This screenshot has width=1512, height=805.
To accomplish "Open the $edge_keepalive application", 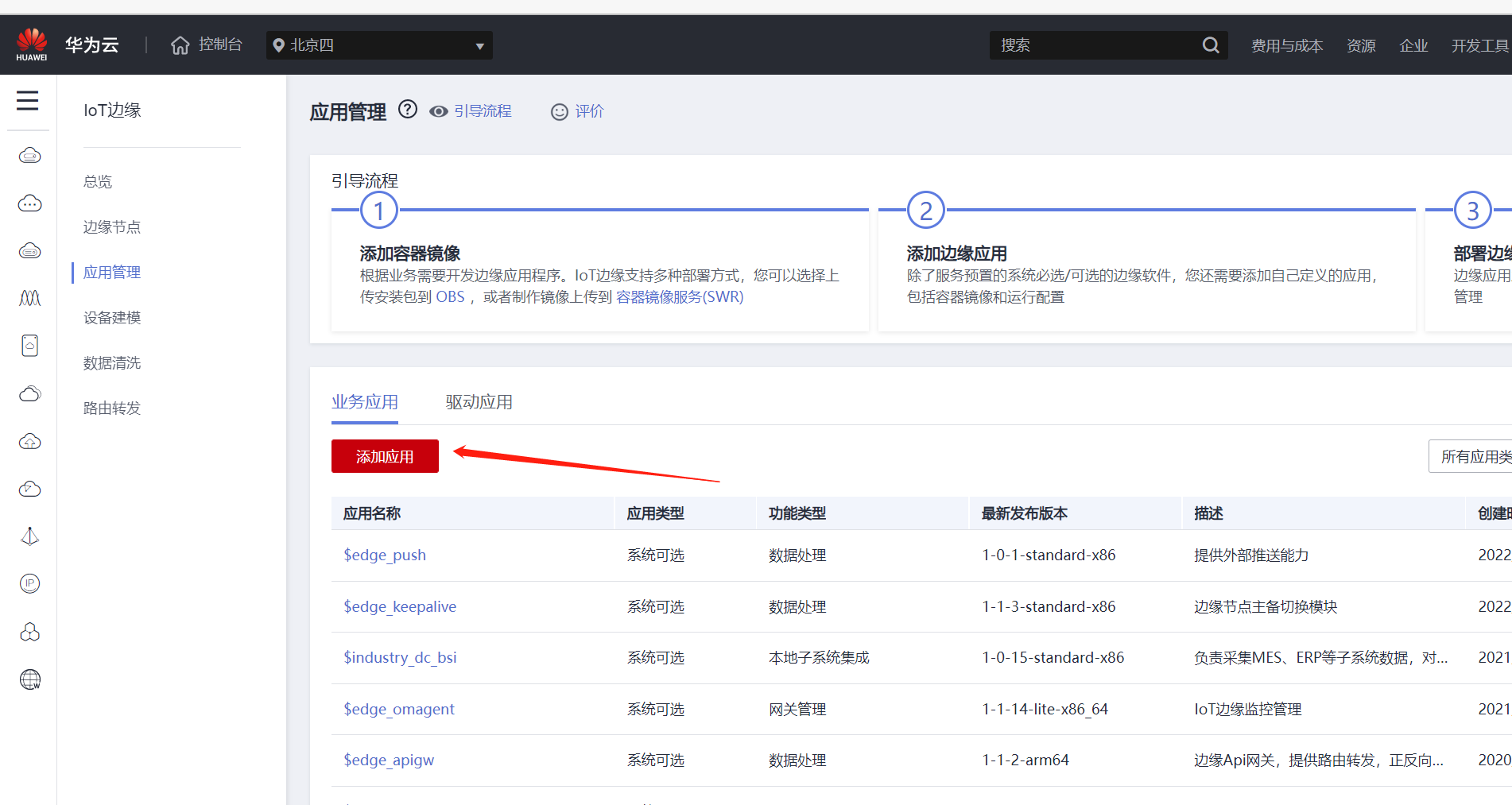I will click(x=400, y=606).
